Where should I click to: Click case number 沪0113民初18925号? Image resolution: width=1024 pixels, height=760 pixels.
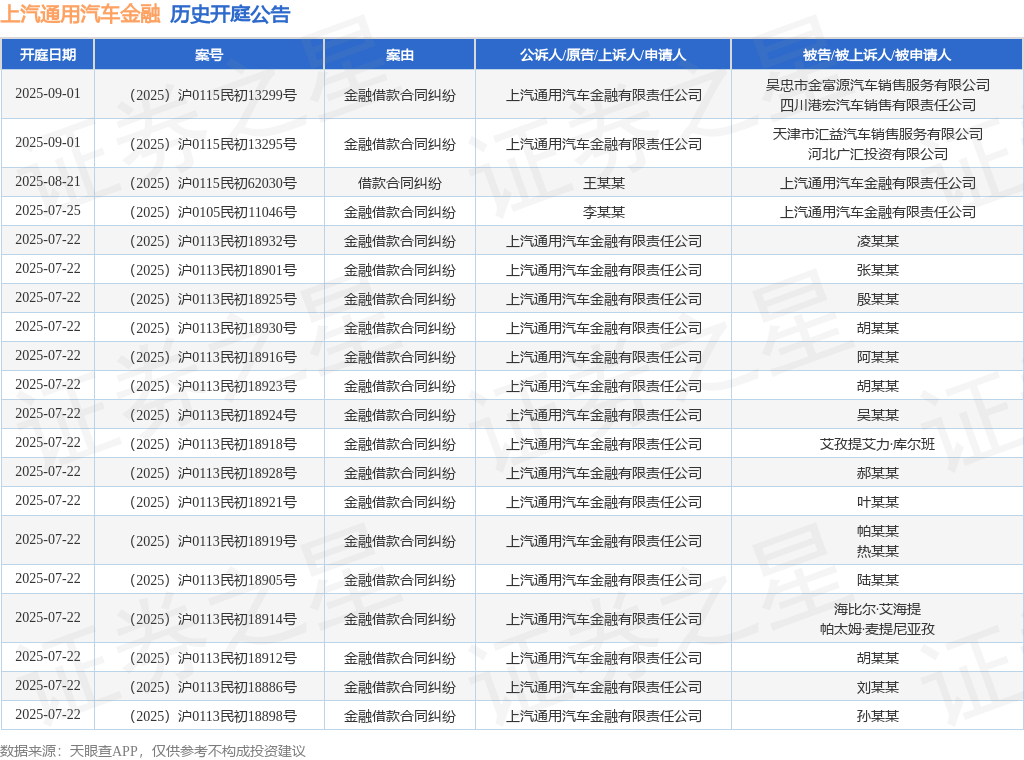(x=213, y=299)
